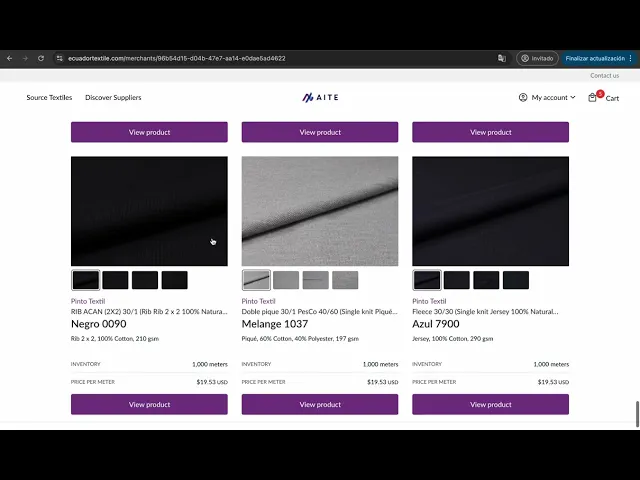Select fourth thumbnail under Azul 7900 image
640x480 pixels.
[516, 280]
